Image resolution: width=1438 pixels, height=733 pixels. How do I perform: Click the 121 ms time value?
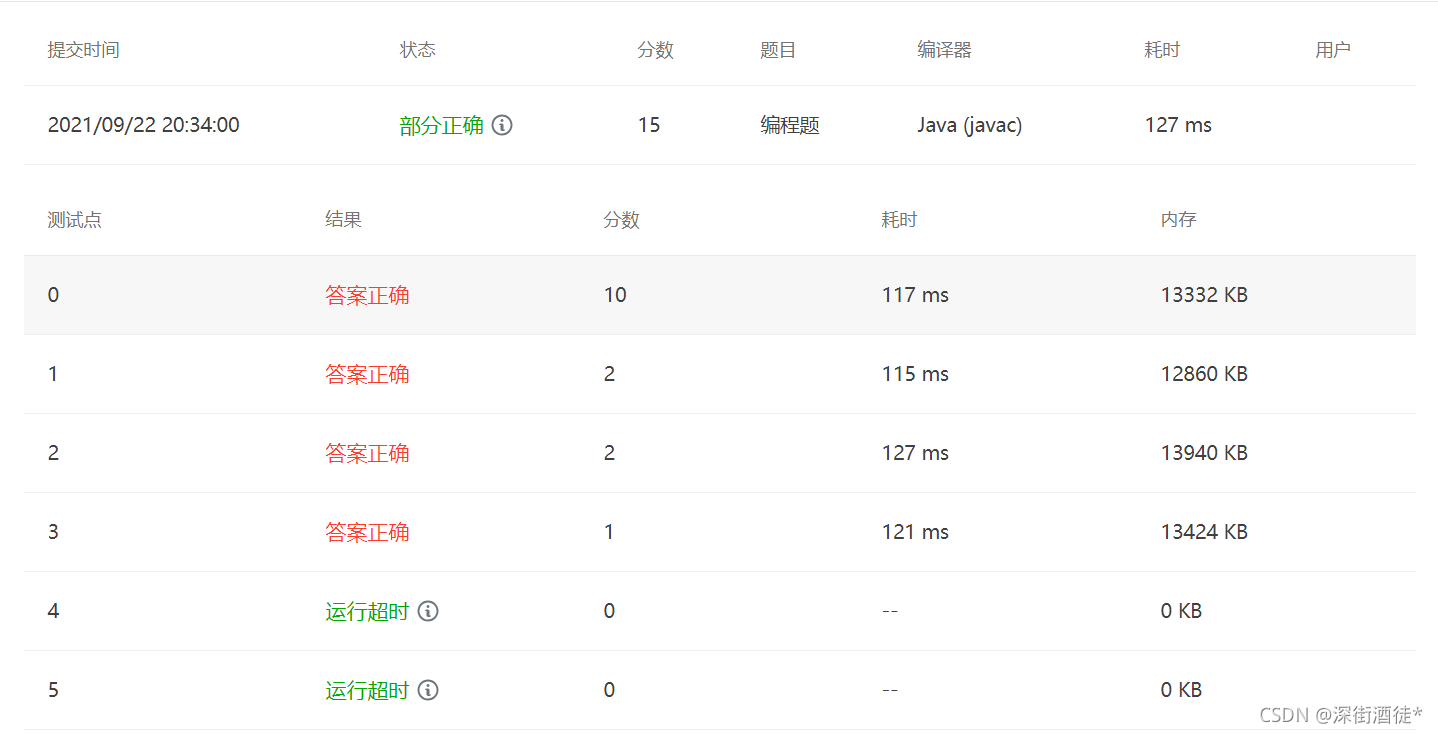click(915, 532)
